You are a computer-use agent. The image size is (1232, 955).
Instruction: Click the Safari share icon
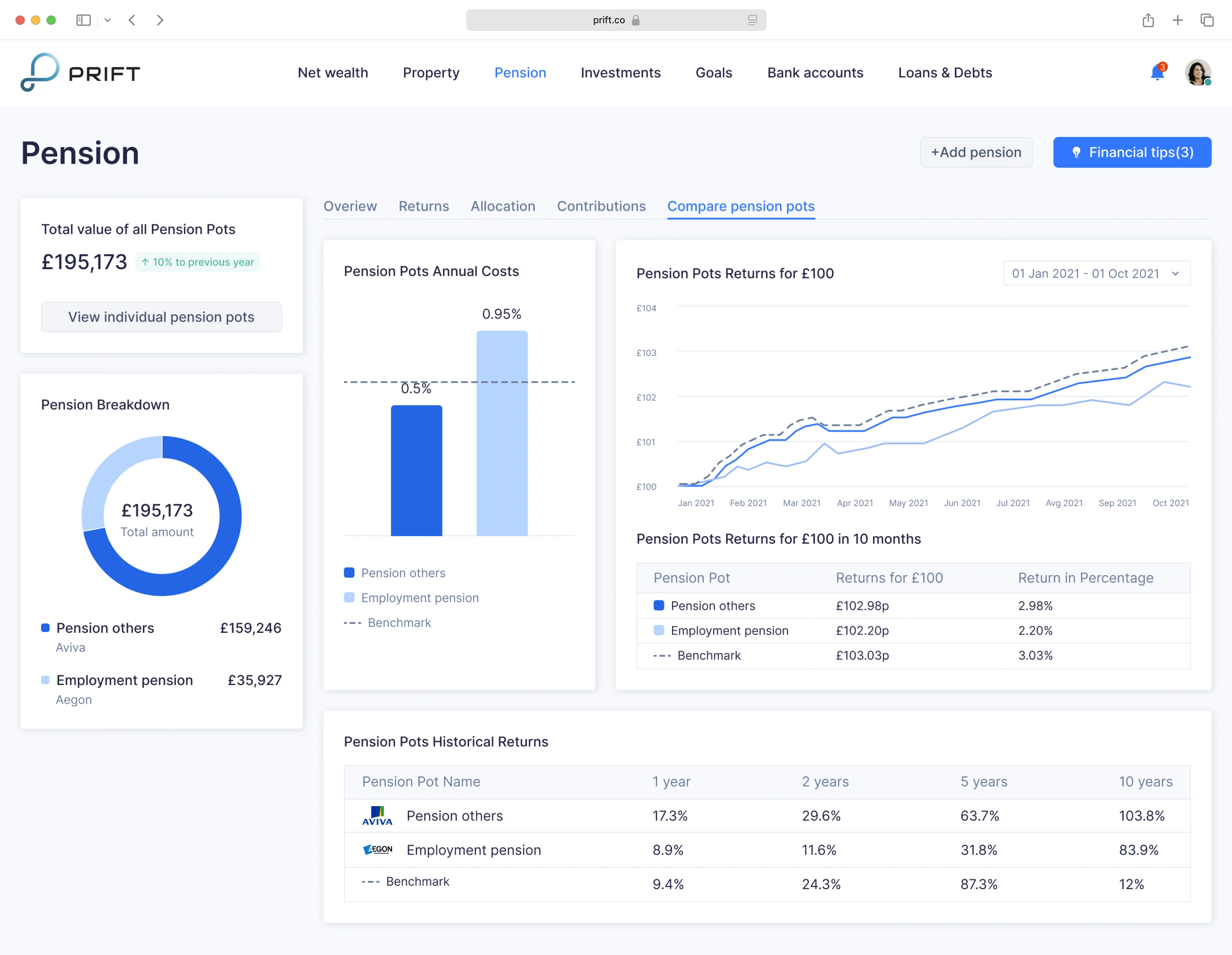point(1148,20)
